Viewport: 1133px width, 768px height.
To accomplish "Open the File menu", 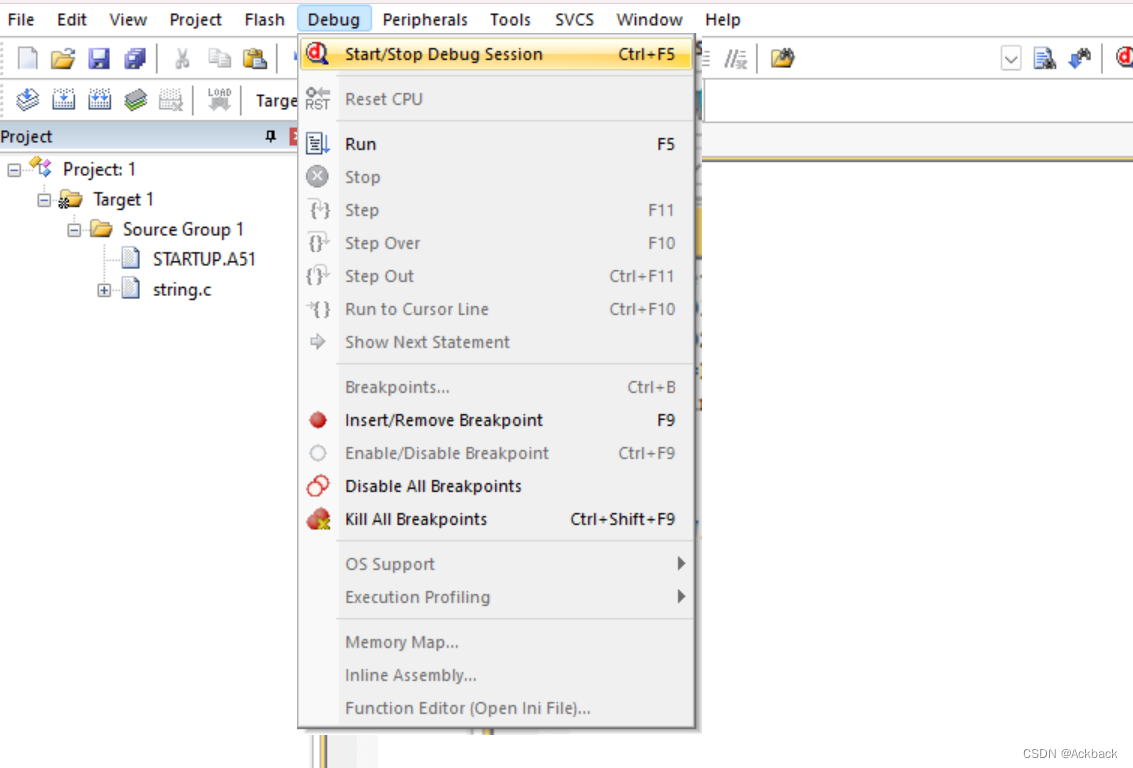I will (x=21, y=20).
